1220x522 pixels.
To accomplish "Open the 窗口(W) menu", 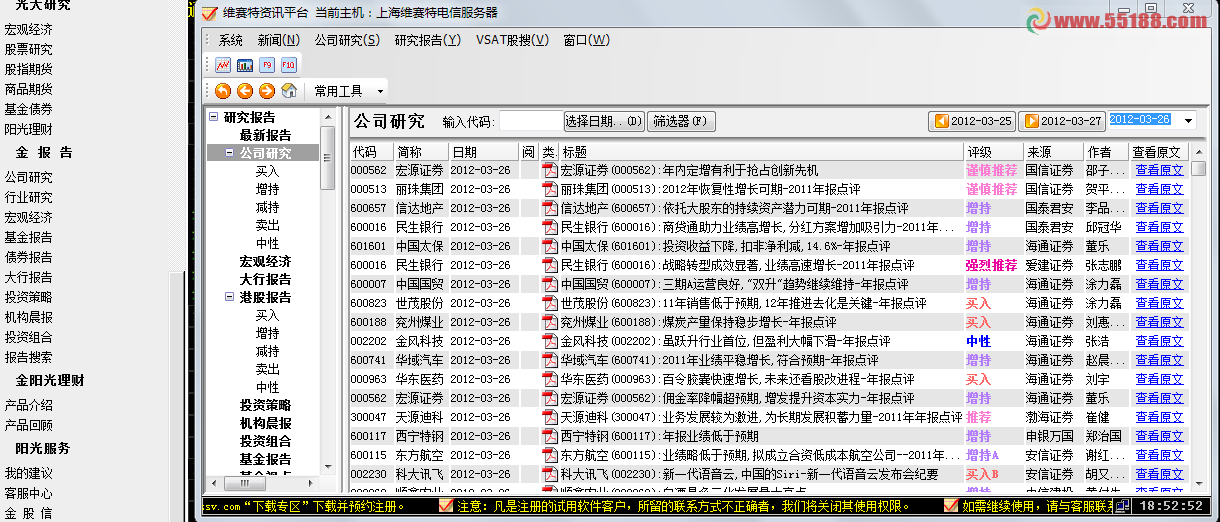I will (x=586, y=40).
